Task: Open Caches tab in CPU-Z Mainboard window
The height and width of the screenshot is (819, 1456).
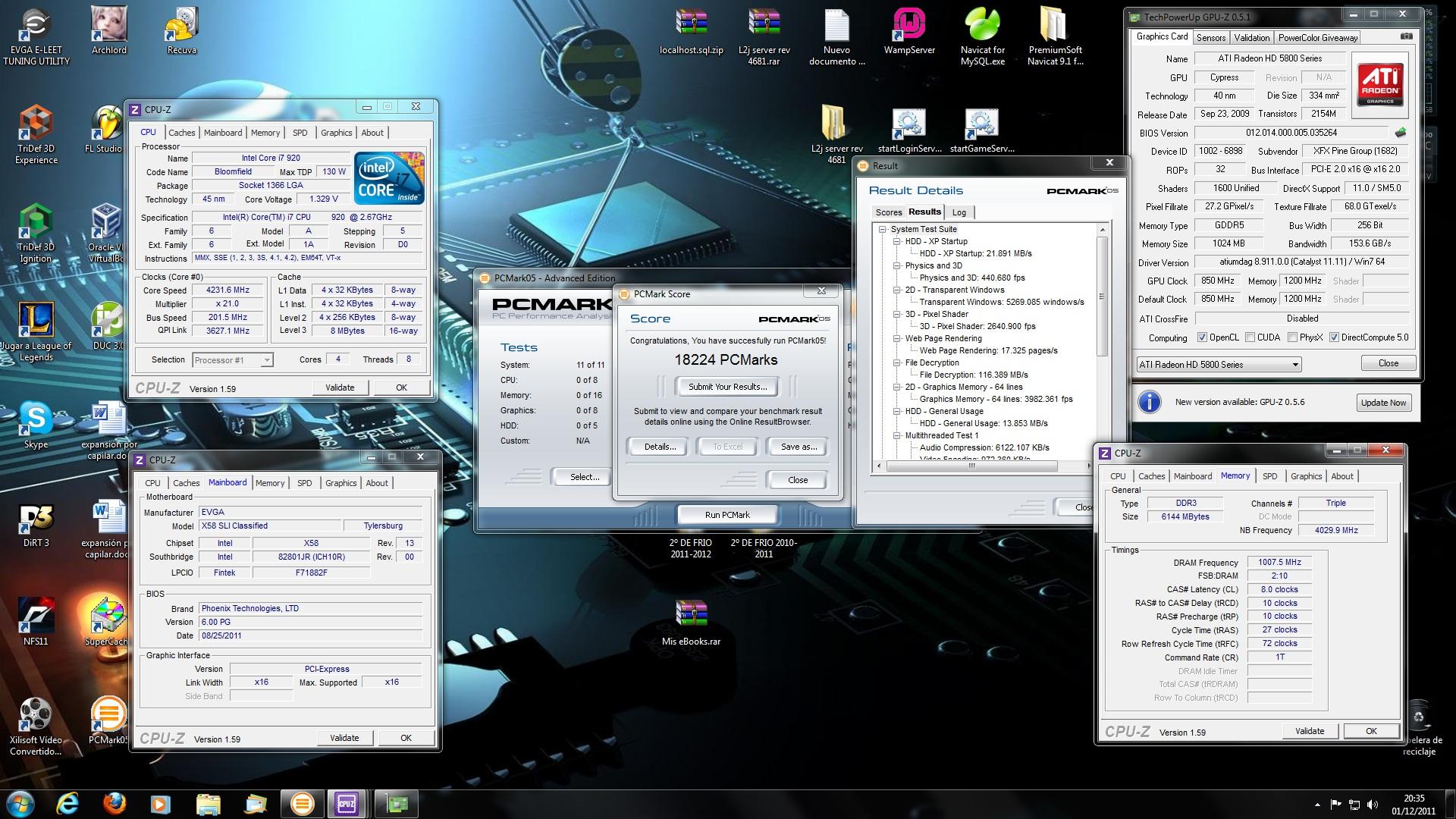Action: [186, 483]
